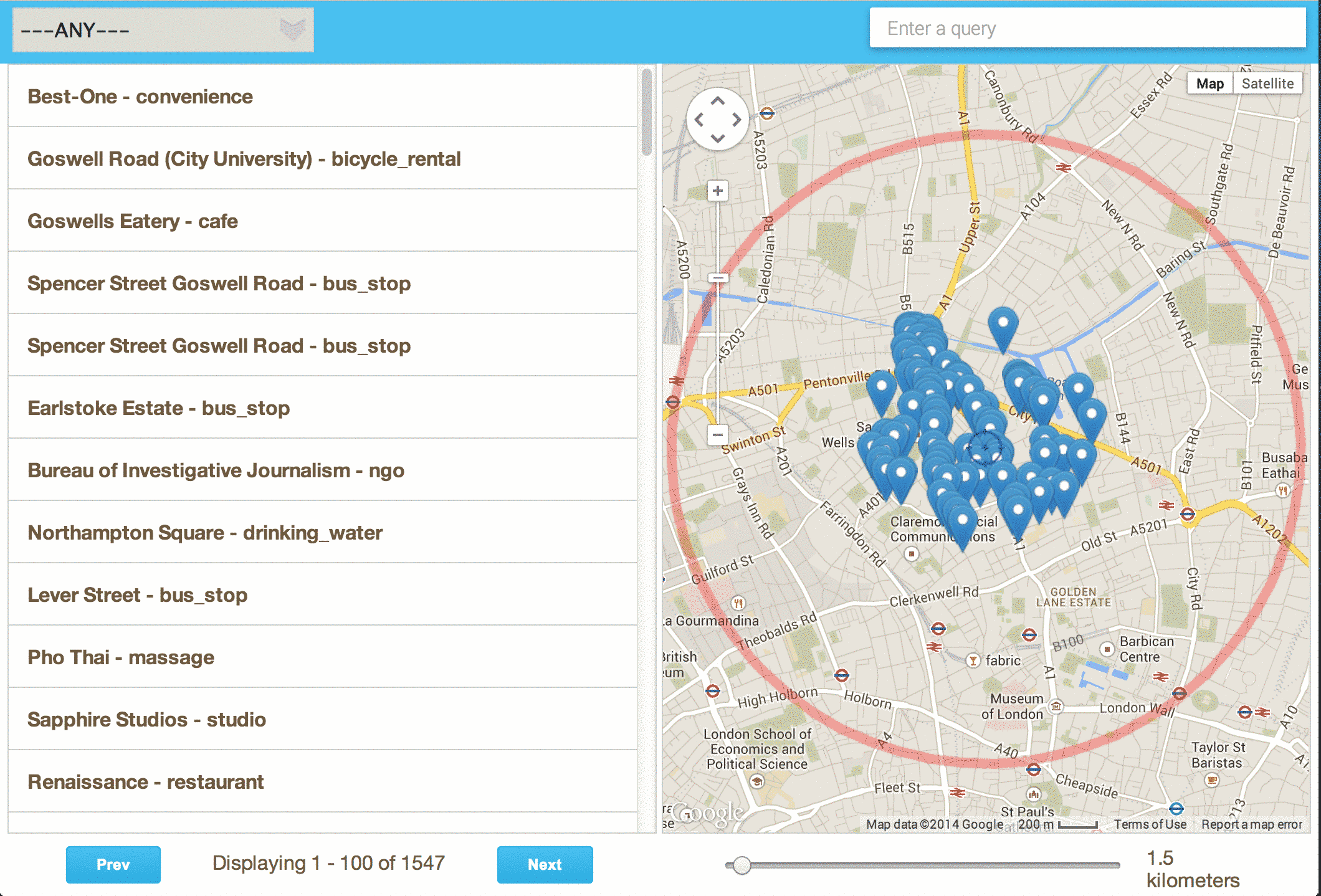Click the radius kilometers slider handle
This screenshot has width=1321, height=896.
[741, 865]
